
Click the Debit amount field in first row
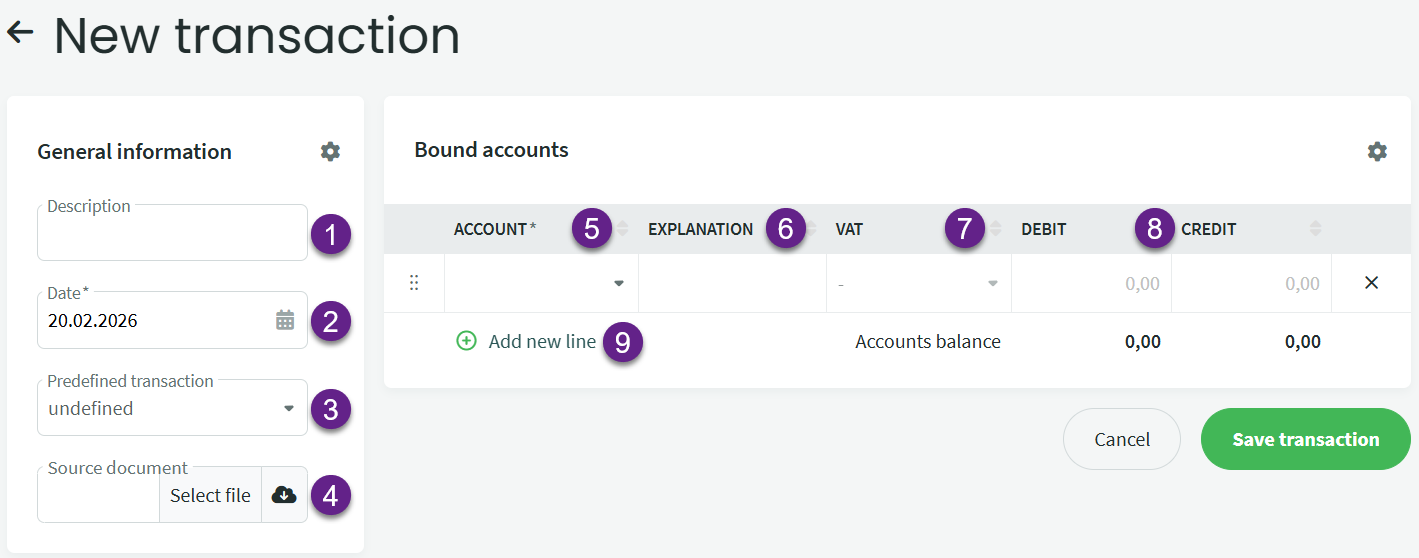point(1091,283)
